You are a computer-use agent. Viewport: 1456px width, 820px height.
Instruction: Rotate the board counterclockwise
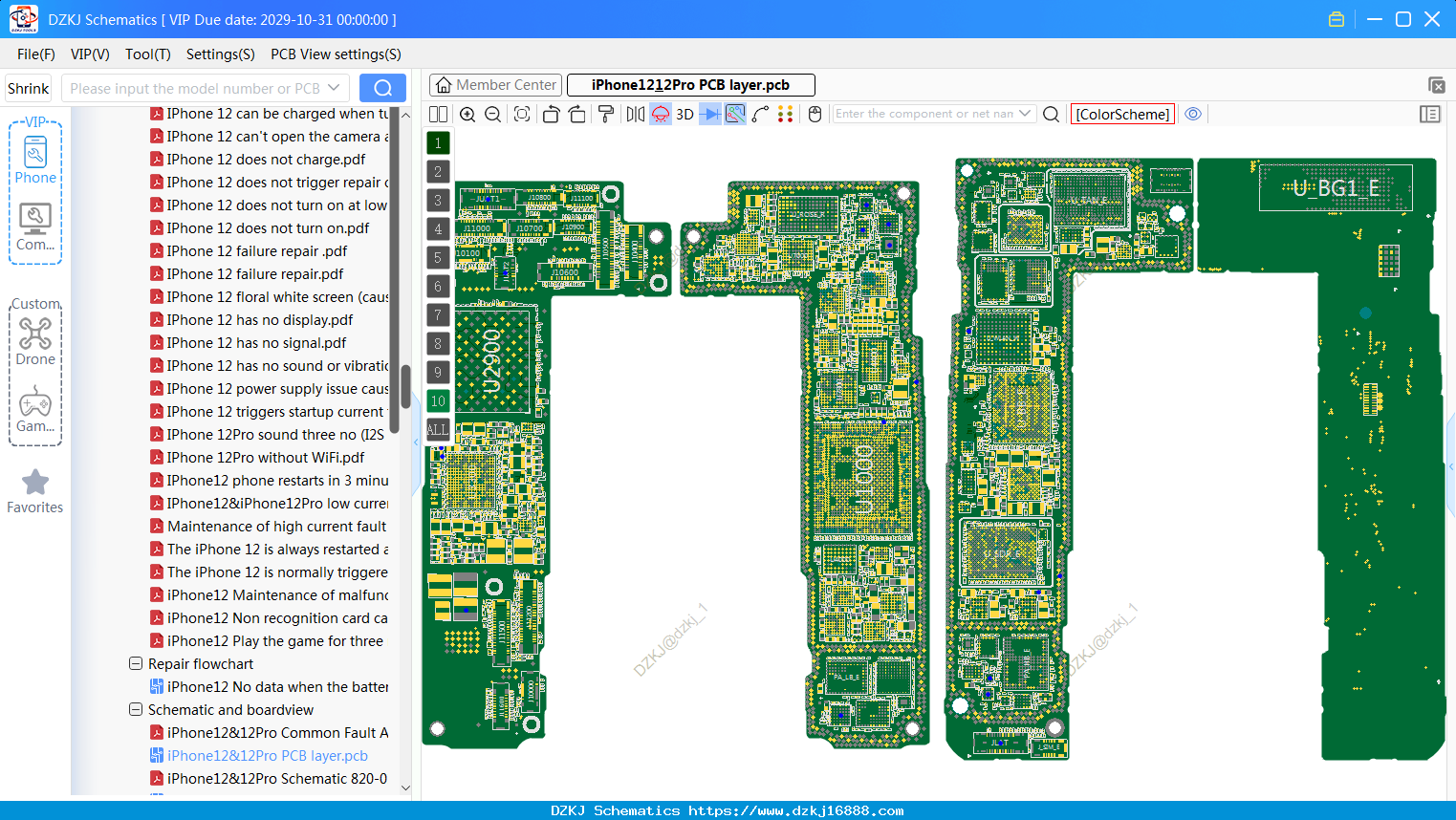[x=551, y=114]
